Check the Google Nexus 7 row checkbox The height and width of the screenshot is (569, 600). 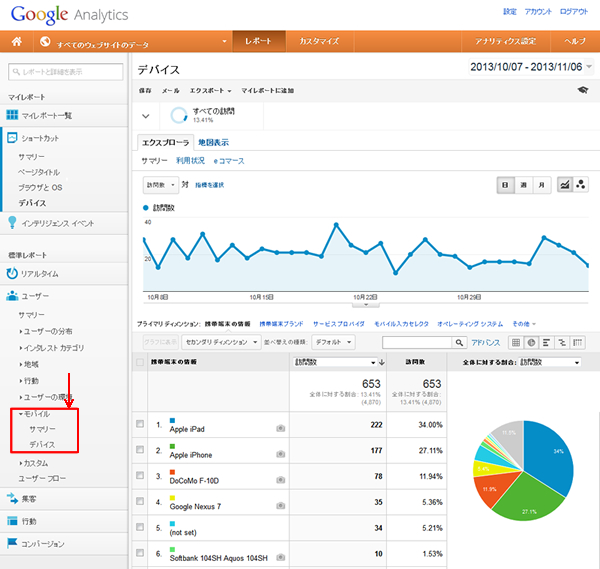tap(140, 501)
